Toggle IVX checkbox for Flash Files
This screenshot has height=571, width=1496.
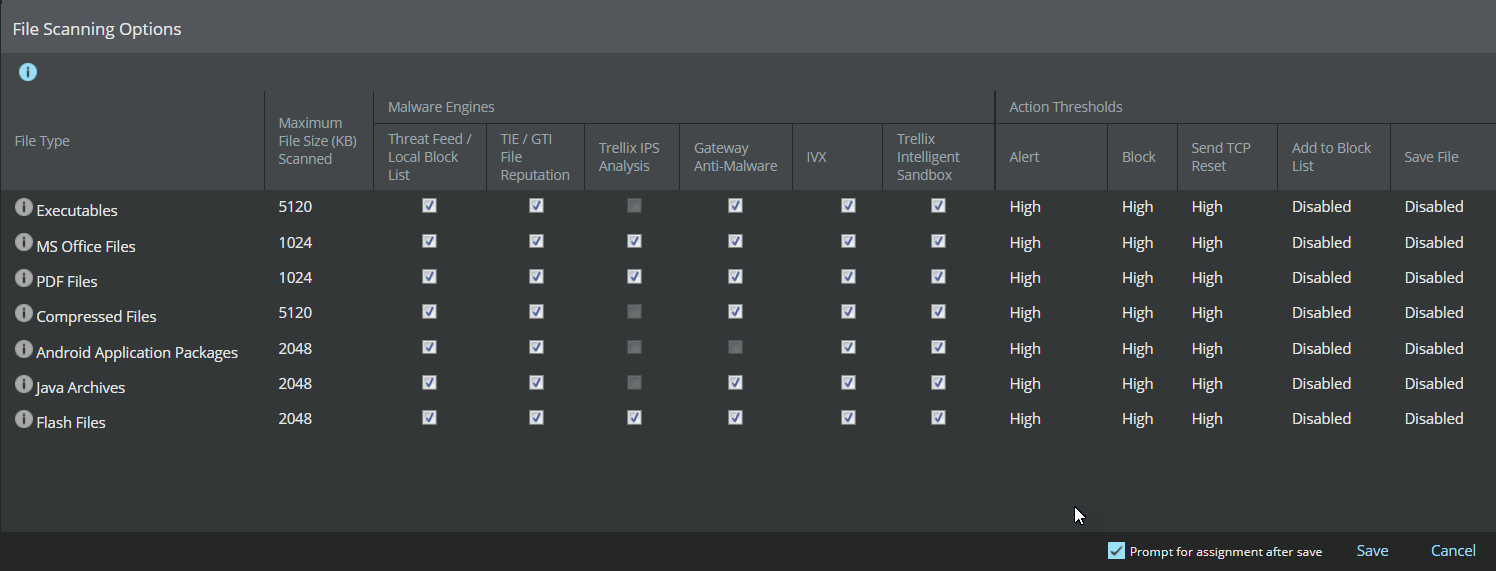[x=848, y=417]
